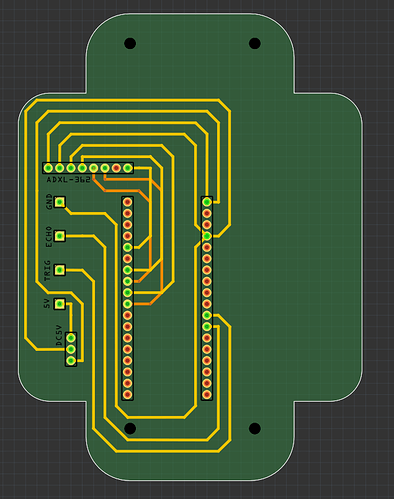Select the bottom-right mounting hole

(255, 428)
